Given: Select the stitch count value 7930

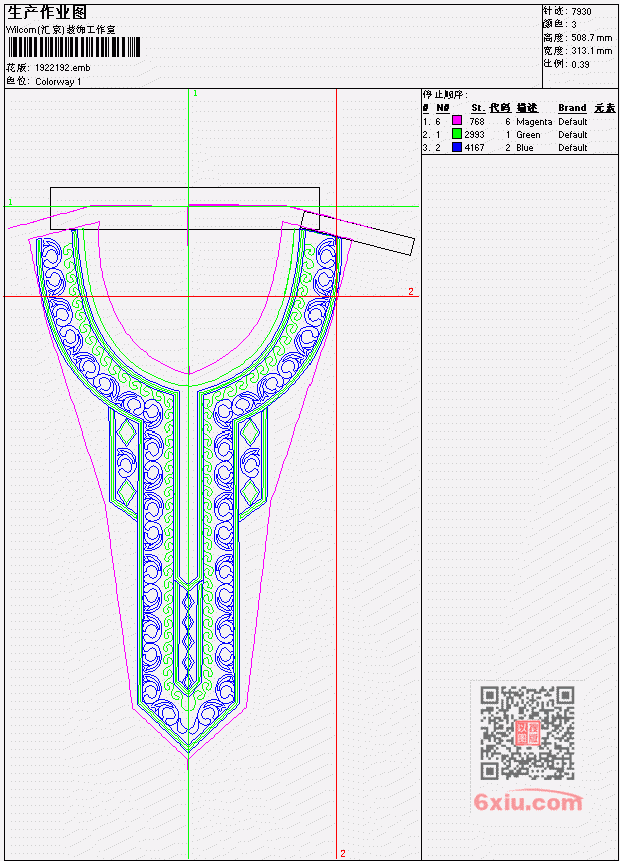Looking at the screenshot, I should 581,12.
